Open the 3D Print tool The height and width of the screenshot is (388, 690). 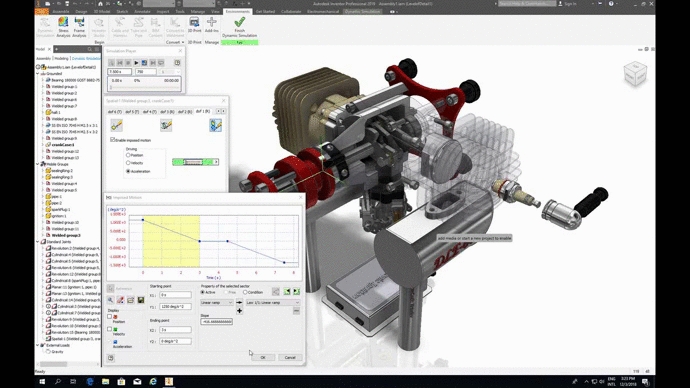(194, 25)
